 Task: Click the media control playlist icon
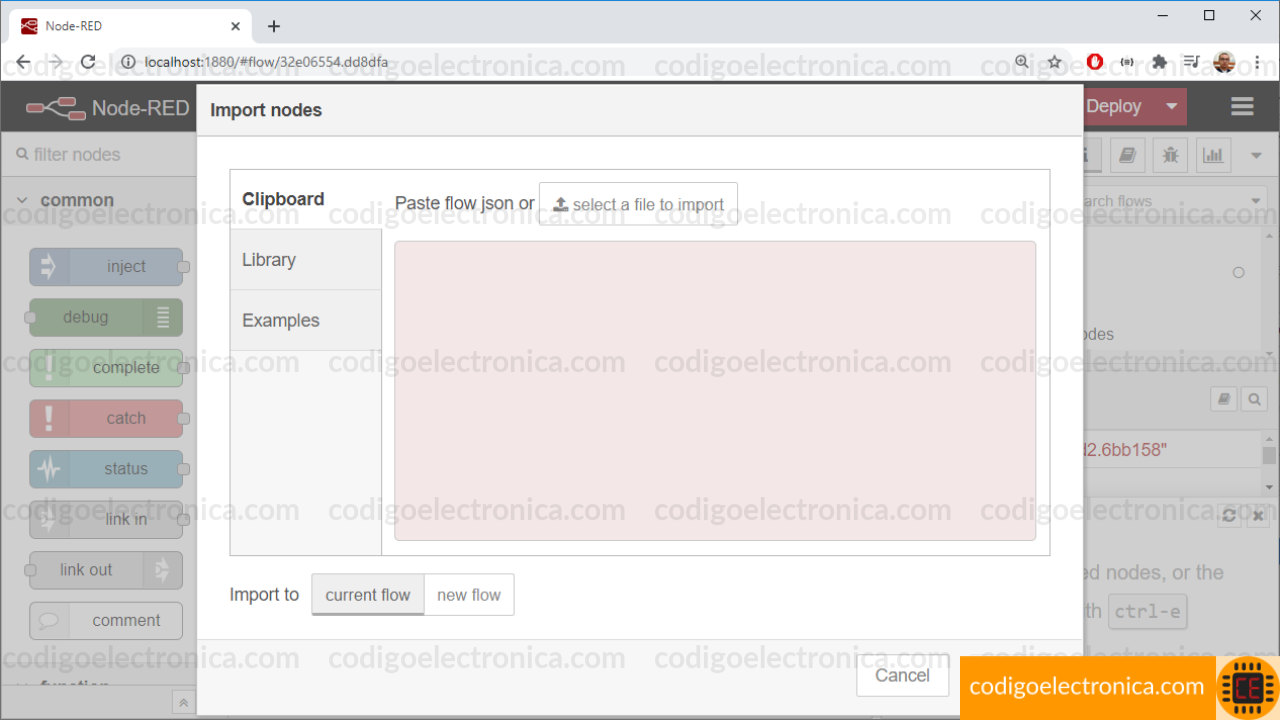pos(1191,62)
